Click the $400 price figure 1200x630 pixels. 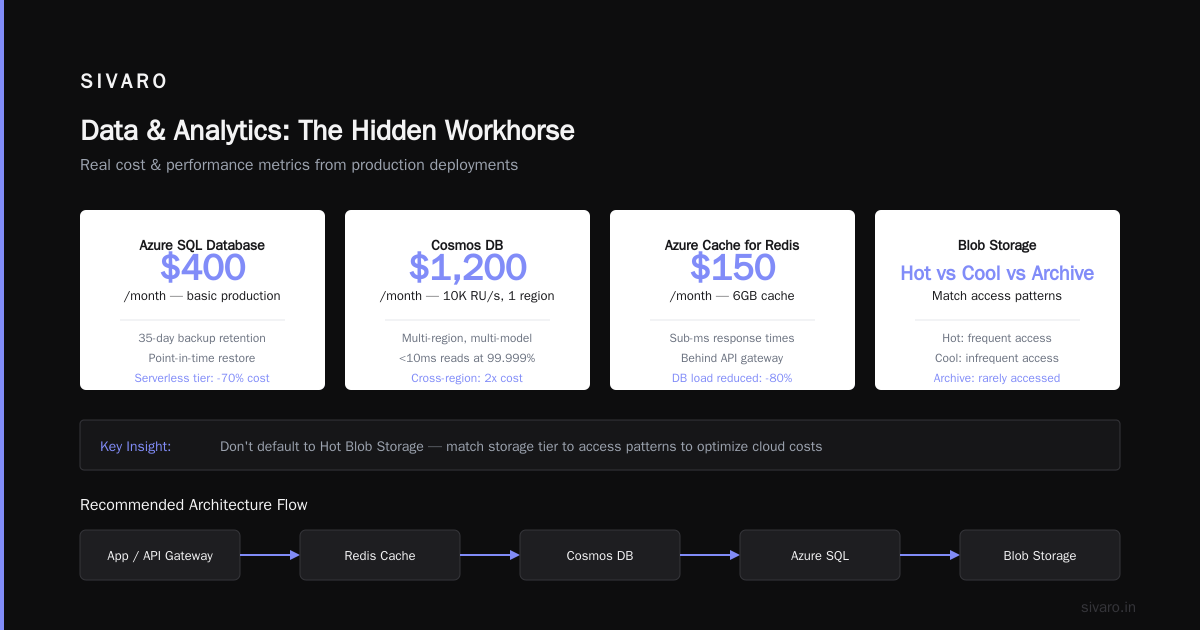pos(202,267)
